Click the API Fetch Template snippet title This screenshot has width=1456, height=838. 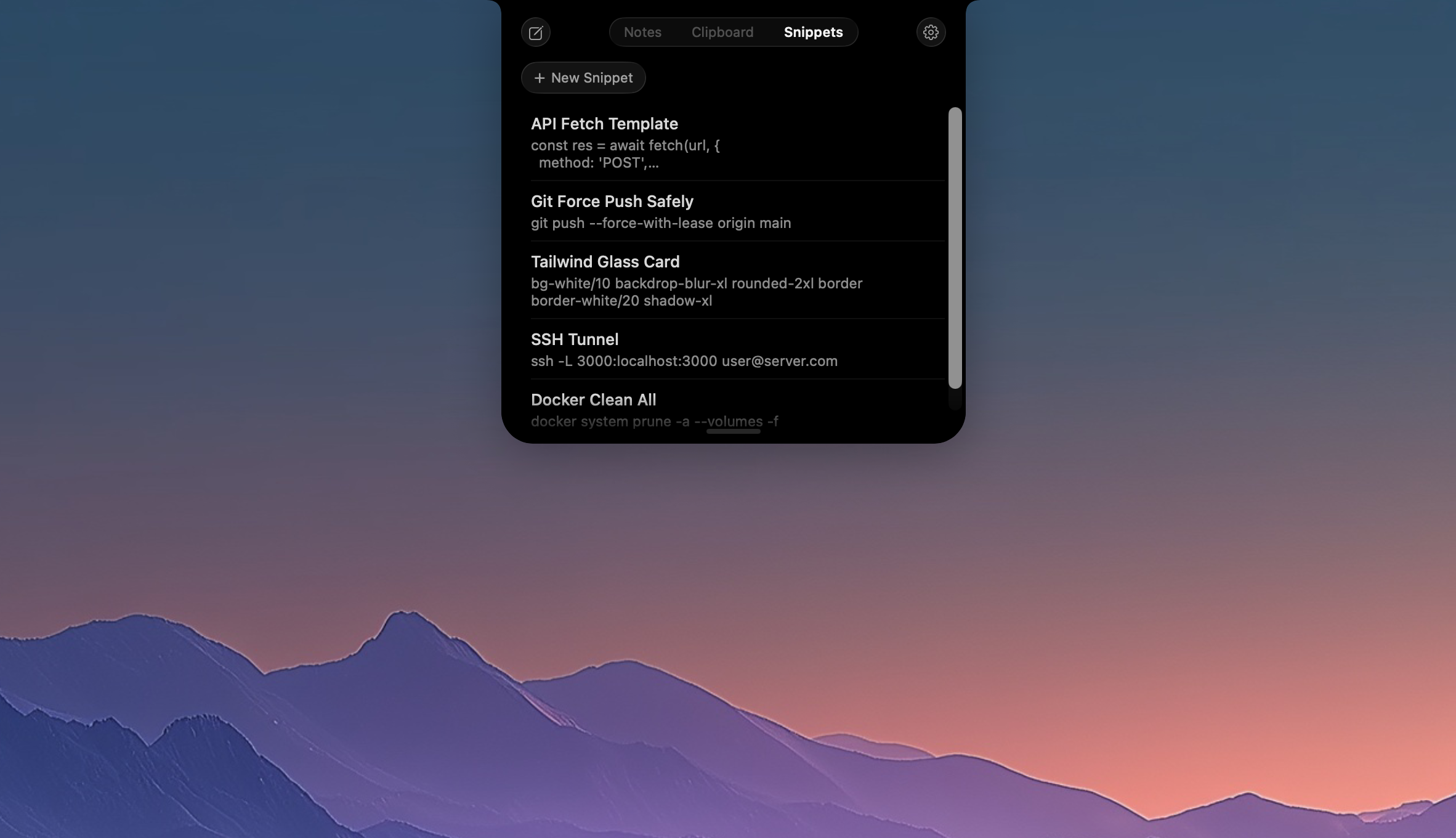point(605,124)
